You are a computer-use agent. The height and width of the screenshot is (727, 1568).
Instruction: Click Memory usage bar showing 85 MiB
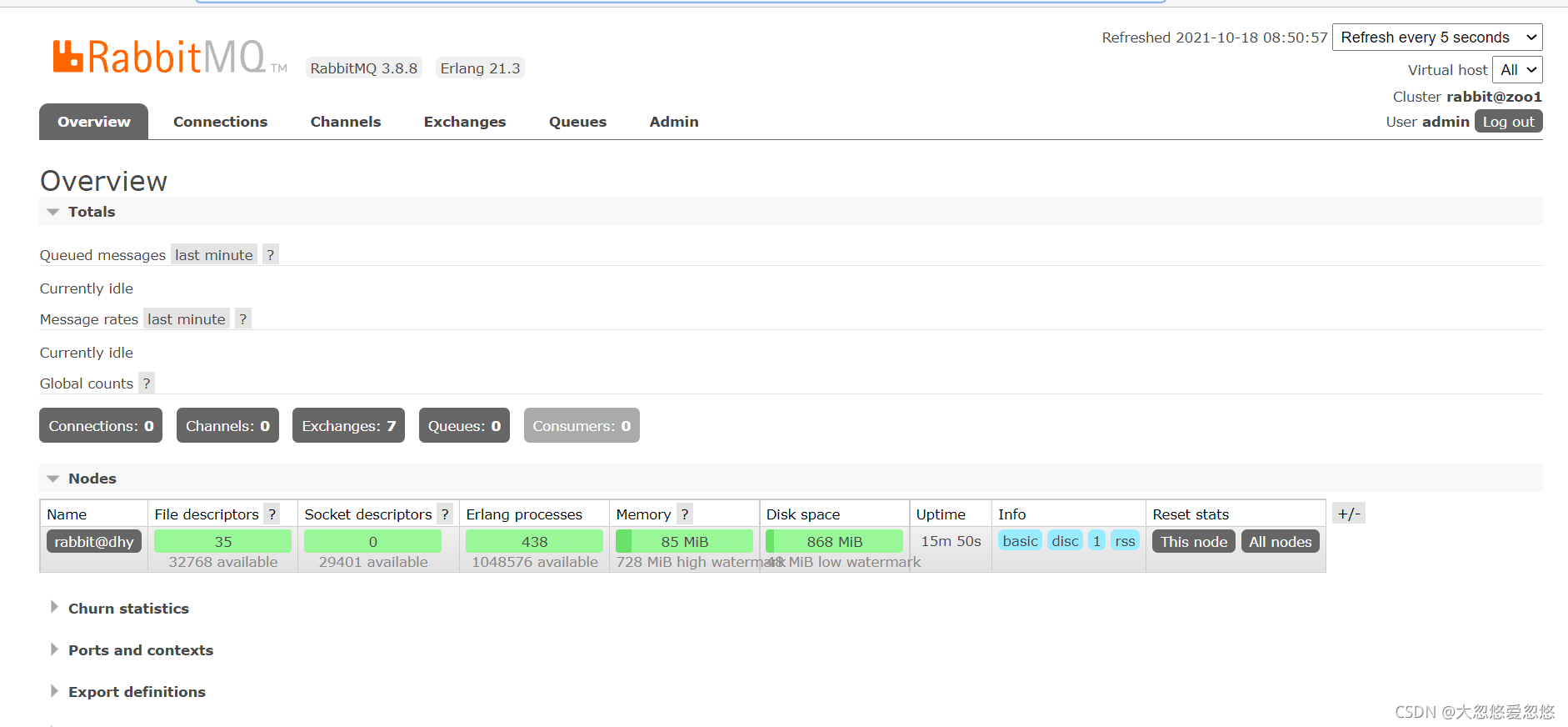684,541
